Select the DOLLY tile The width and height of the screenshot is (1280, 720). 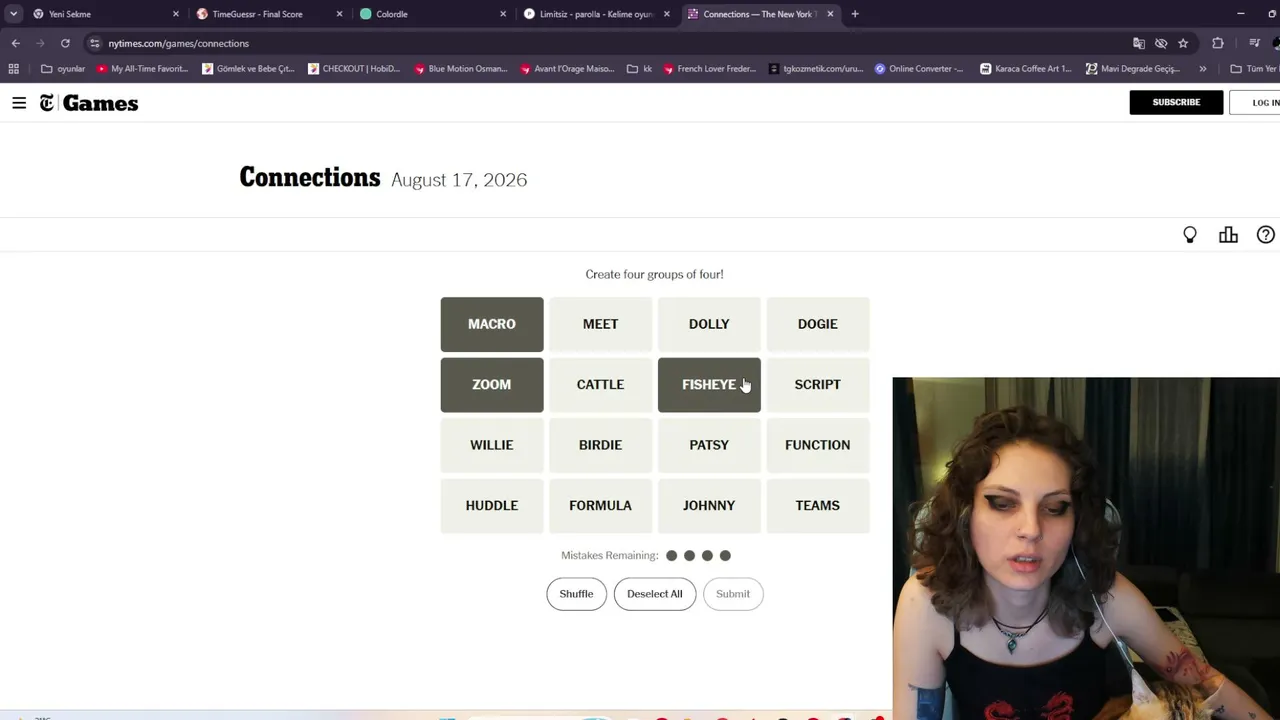(709, 324)
